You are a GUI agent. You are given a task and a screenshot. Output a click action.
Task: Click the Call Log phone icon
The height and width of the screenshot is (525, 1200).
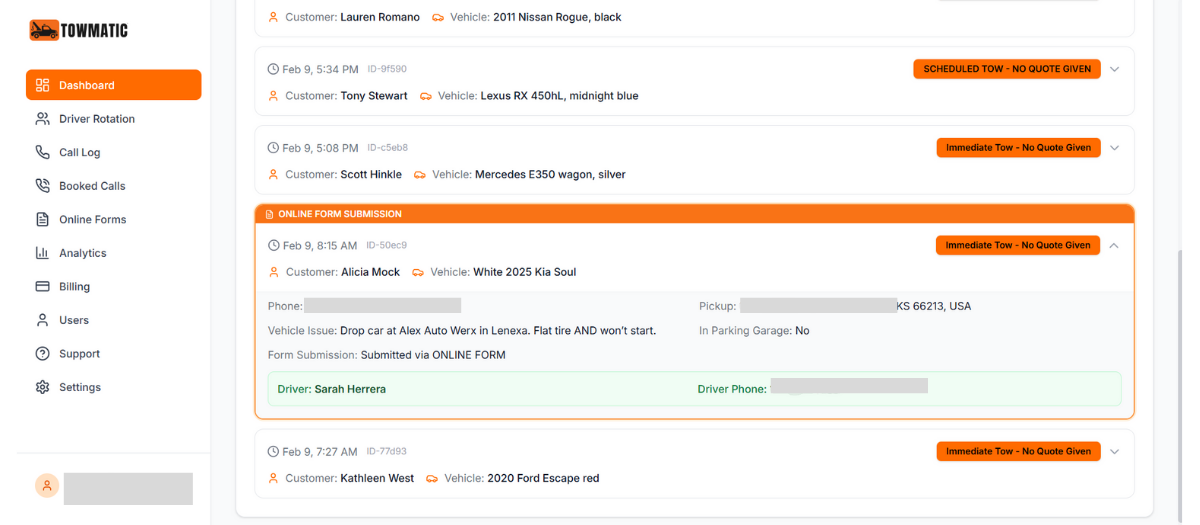42,152
